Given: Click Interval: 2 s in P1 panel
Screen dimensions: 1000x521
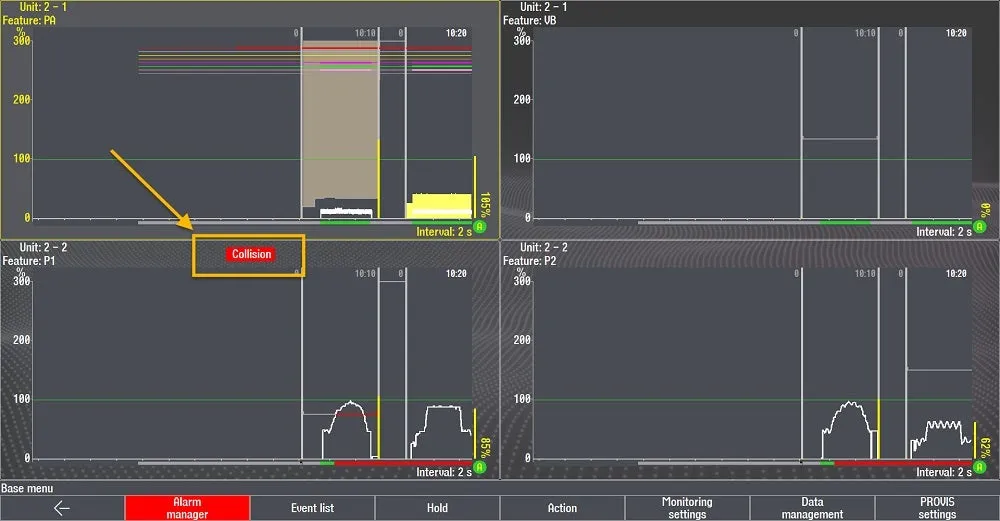Looking at the screenshot, I should [444, 472].
